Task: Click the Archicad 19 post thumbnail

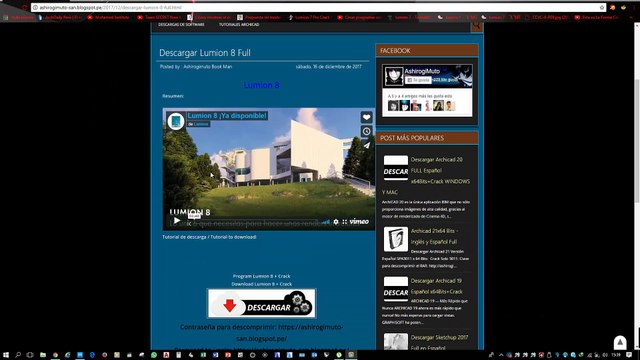Action: click(396, 289)
